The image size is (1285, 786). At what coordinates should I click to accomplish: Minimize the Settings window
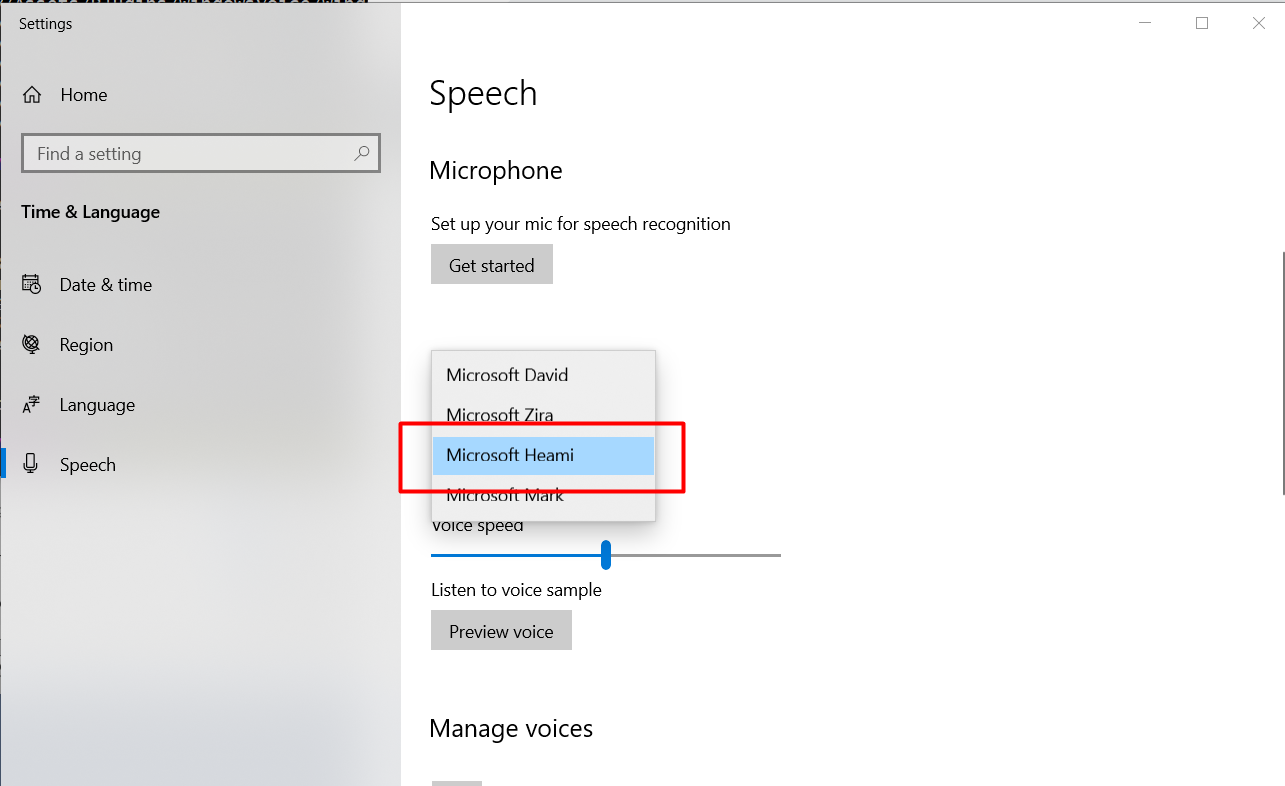tap(1145, 23)
